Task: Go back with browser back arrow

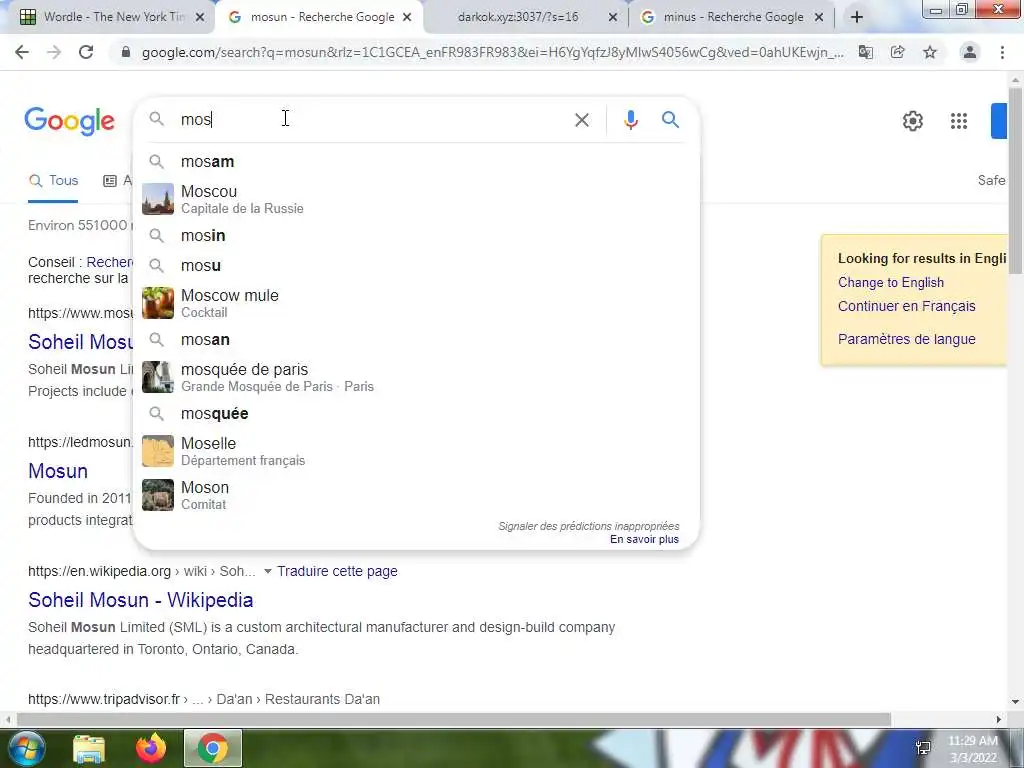Action: pyautogui.click(x=22, y=52)
